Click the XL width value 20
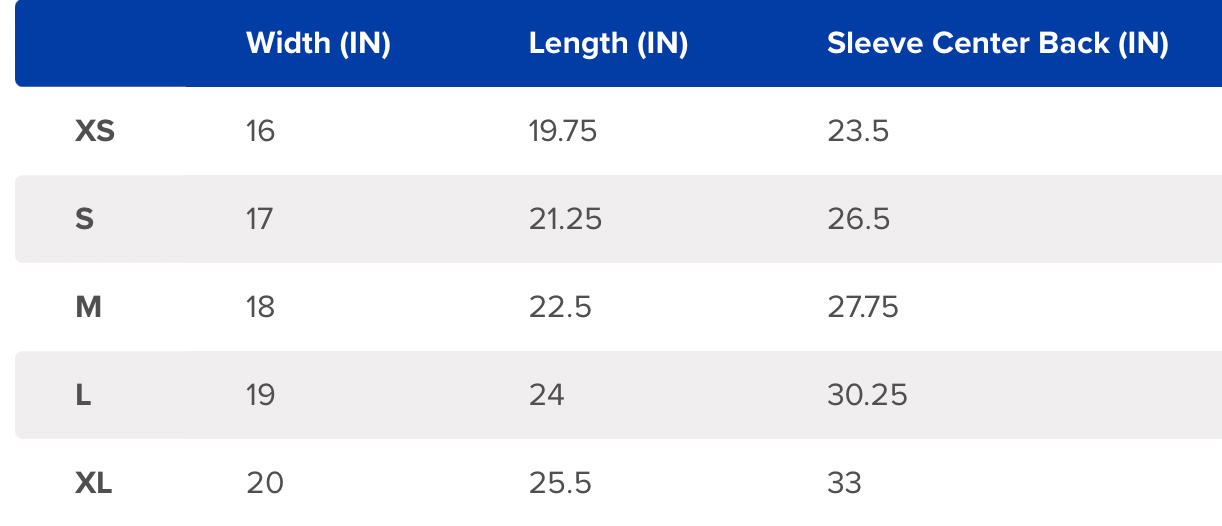Image resolution: width=1222 pixels, height=526 pixels. coord(265,484)
